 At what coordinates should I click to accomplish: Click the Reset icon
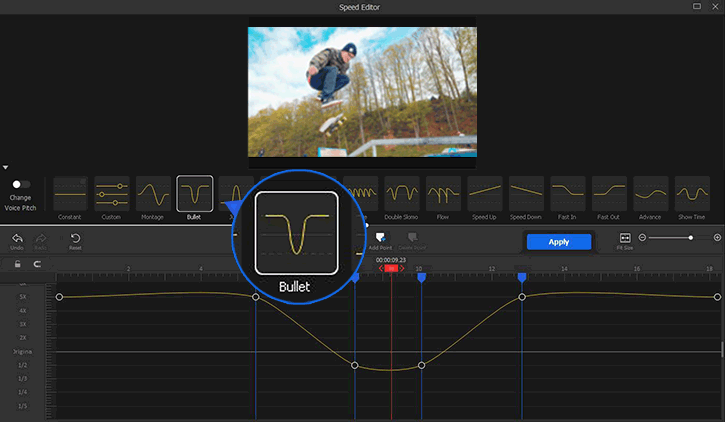pos(75,238)
